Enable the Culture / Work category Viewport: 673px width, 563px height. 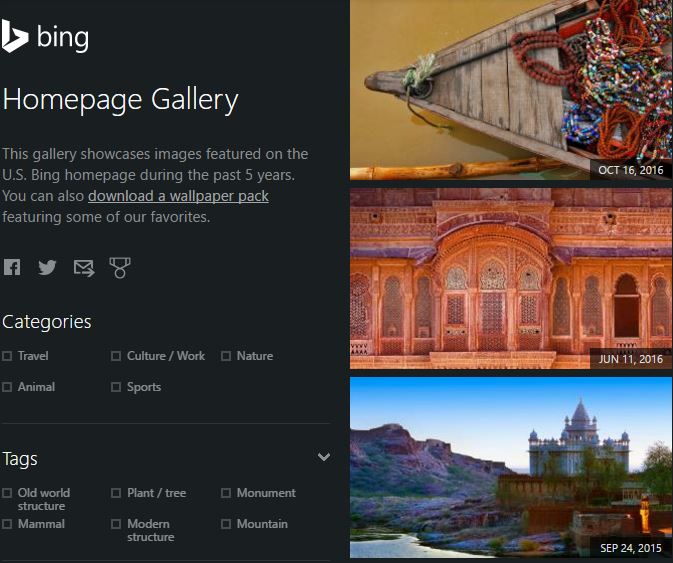pyautogui.click(x=116, y=356)
